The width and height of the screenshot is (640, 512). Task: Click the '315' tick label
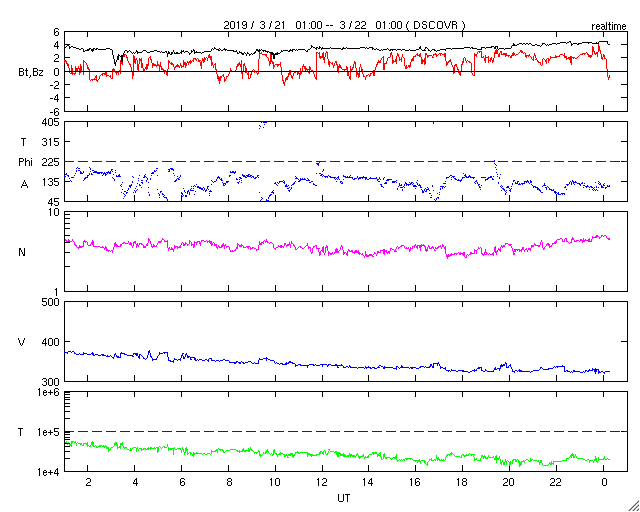pos(51,142)
